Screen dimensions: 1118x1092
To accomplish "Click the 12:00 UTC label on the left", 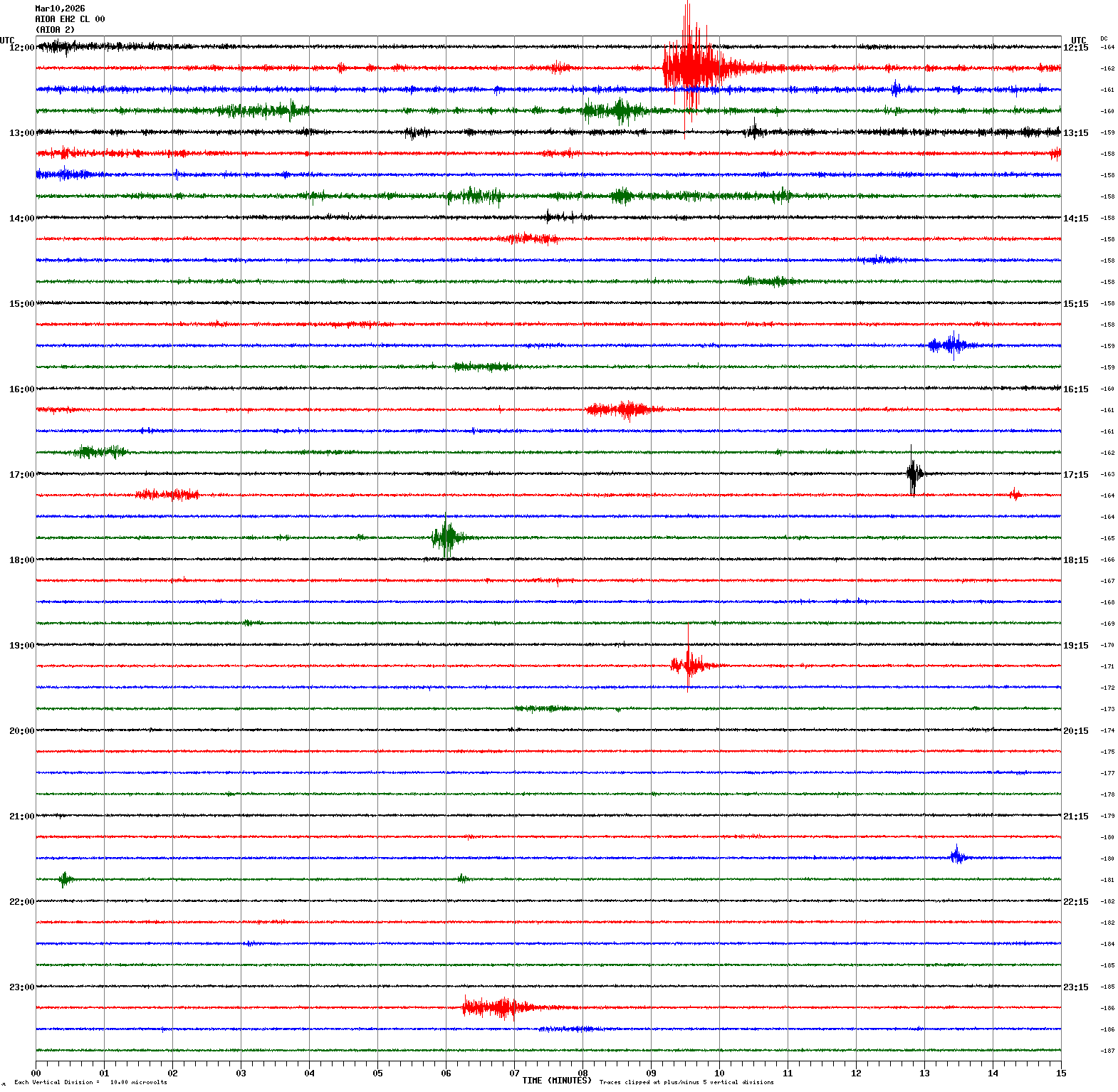I will point(21,48).
